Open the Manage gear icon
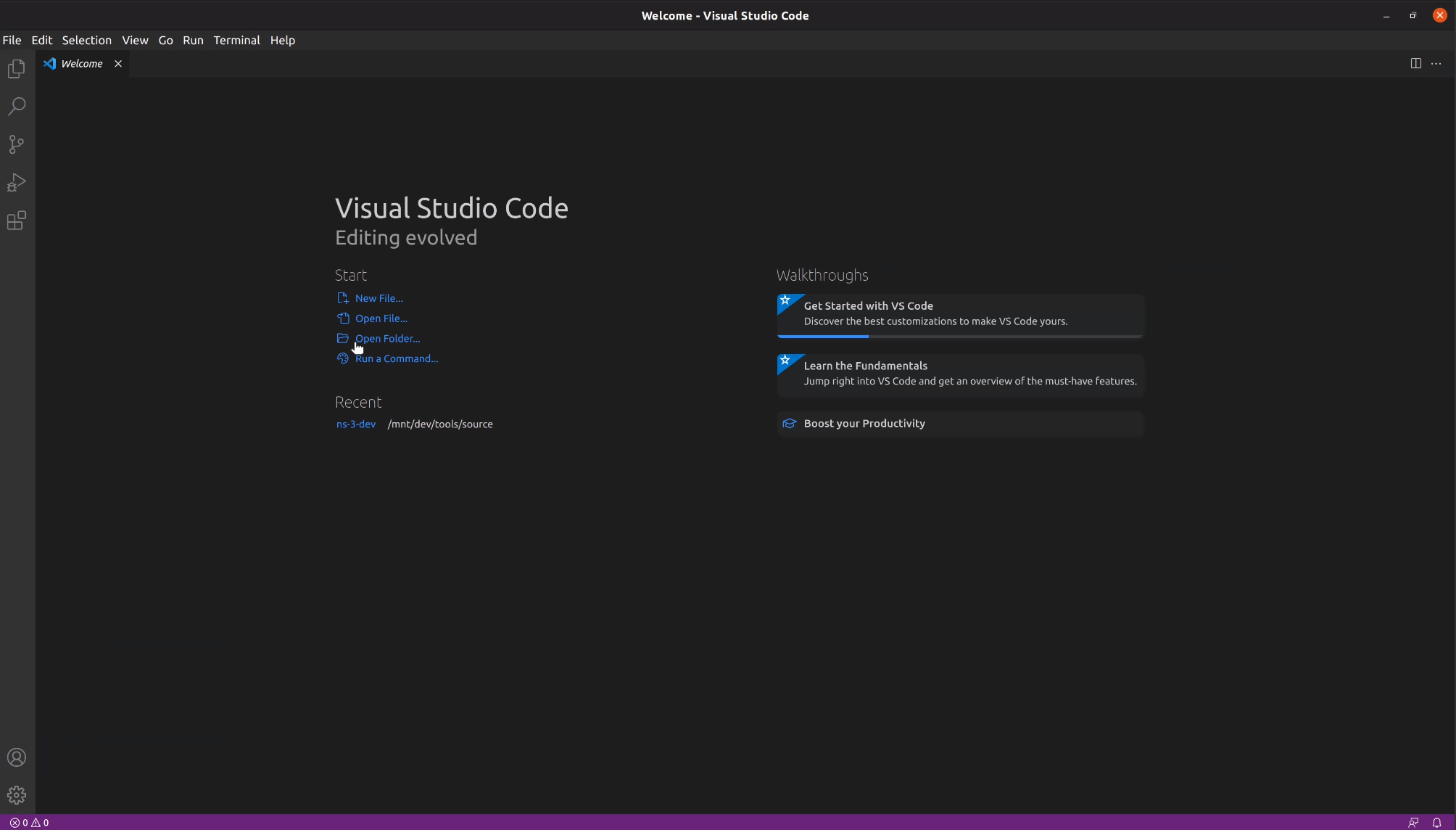This screenshot has height=830, width=1456. coord(17,795)
